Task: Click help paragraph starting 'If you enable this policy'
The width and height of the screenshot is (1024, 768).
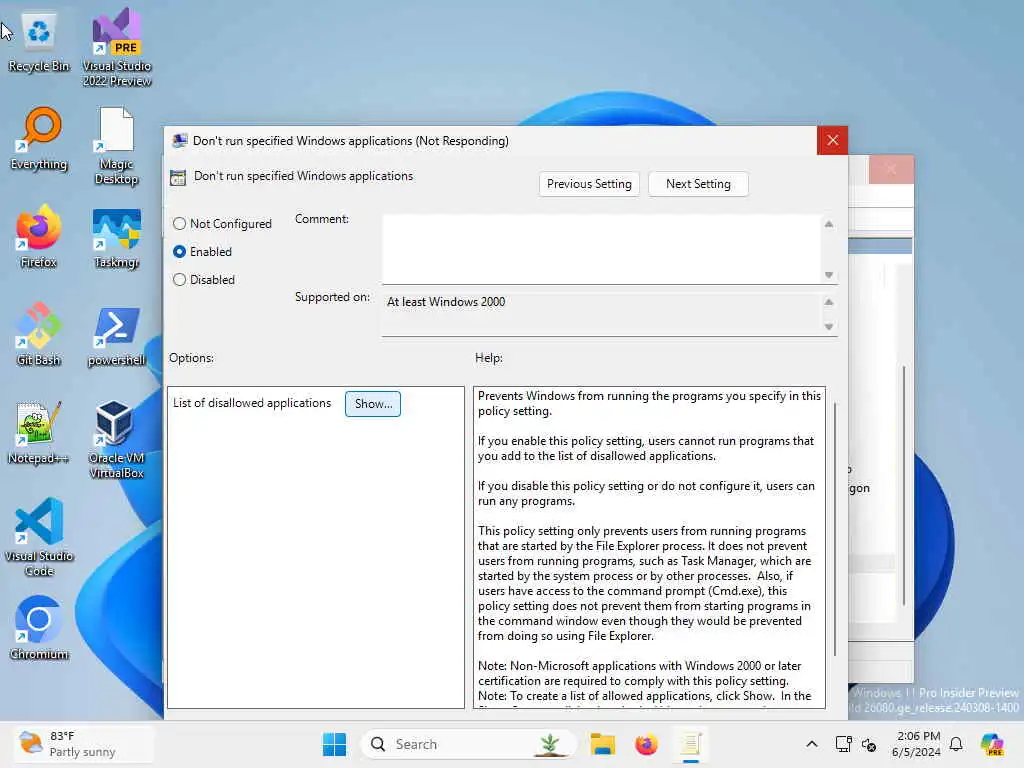Action: pos(646,449)
